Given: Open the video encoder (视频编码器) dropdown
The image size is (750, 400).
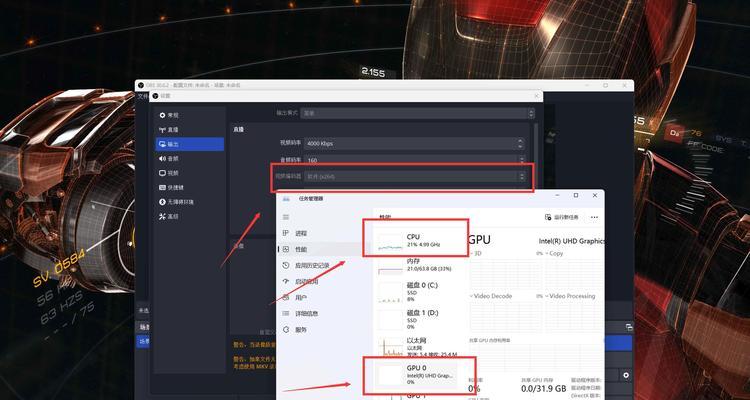Looking at the screenshot, I should click(x=415, y=177).
